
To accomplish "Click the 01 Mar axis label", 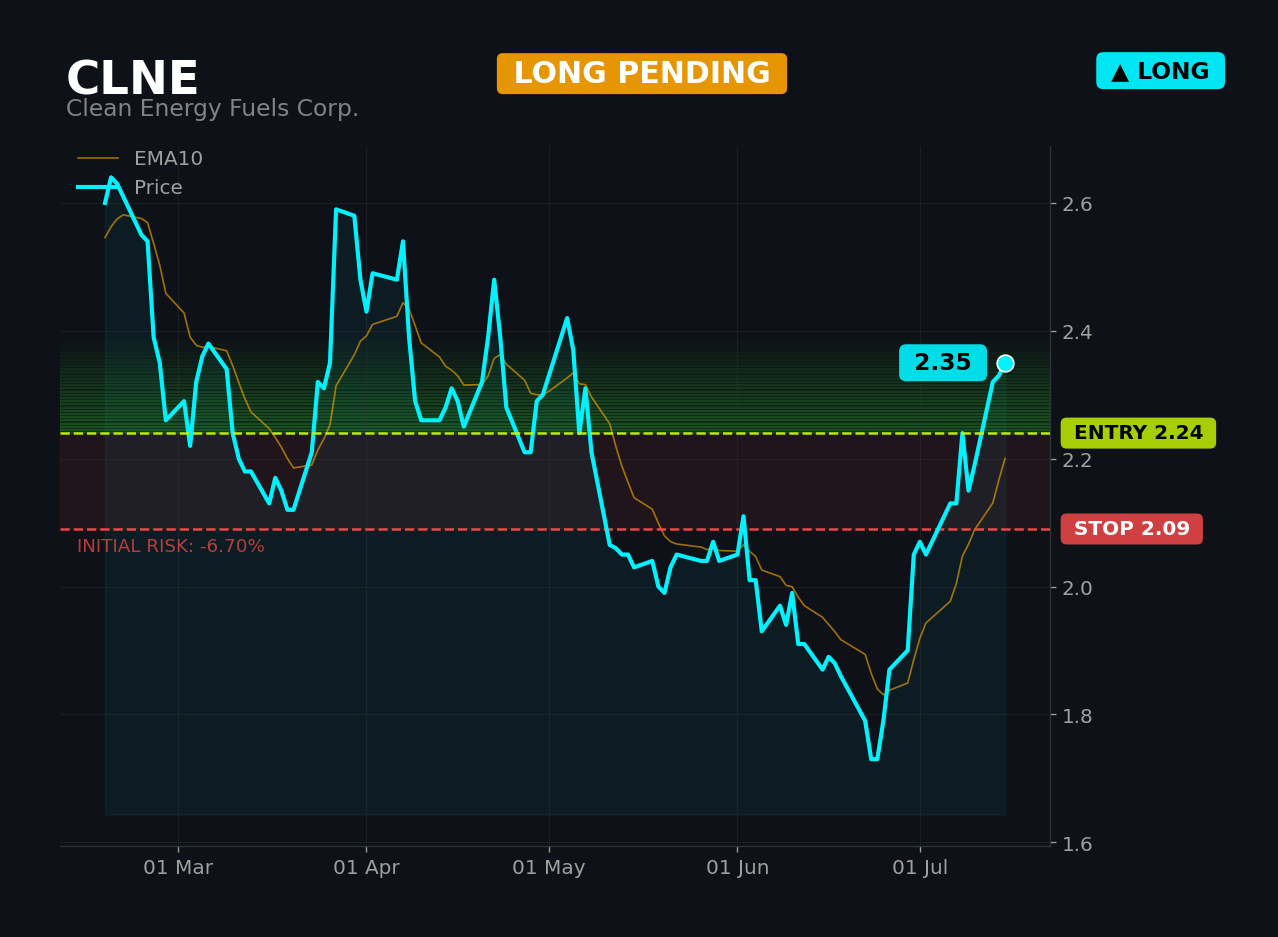I will point(178,868).
